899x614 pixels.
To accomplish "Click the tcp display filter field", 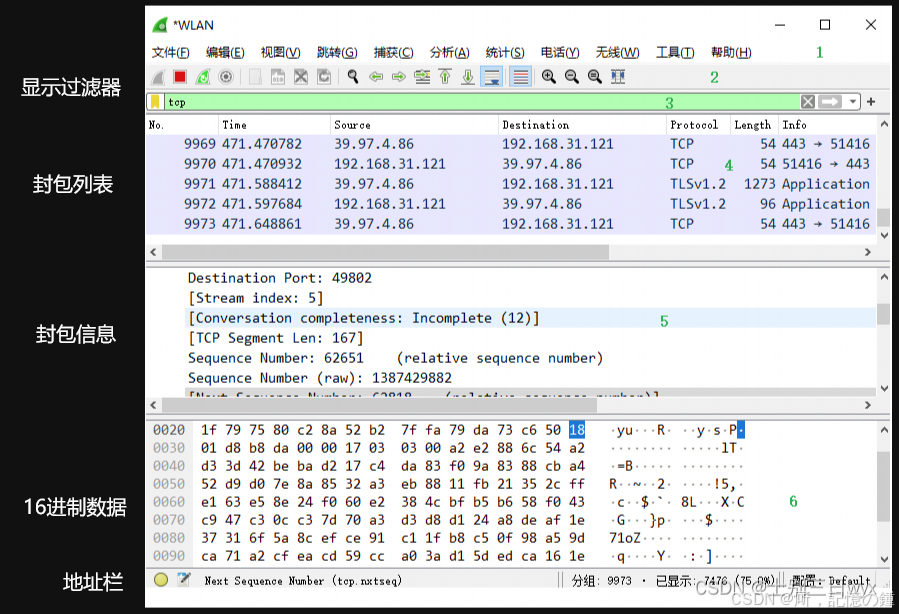I will click(482, 102).
